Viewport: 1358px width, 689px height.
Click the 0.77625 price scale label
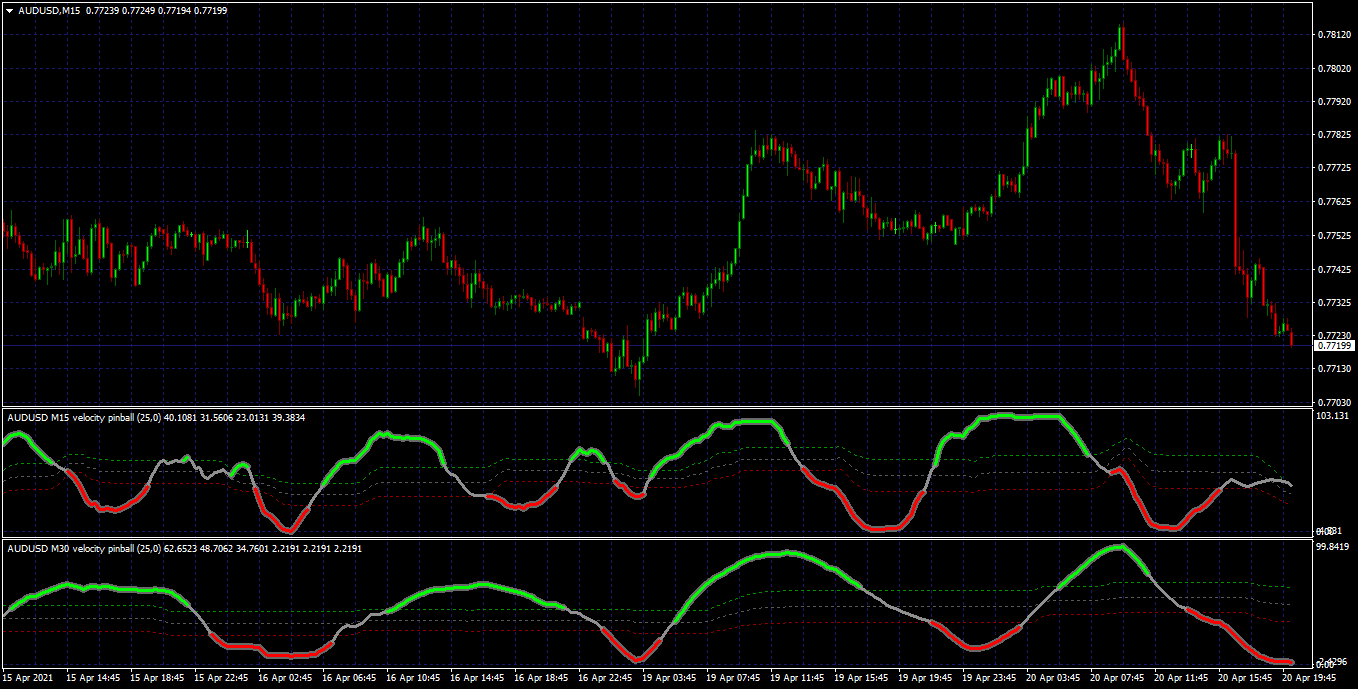click(x=1333, y=202)
